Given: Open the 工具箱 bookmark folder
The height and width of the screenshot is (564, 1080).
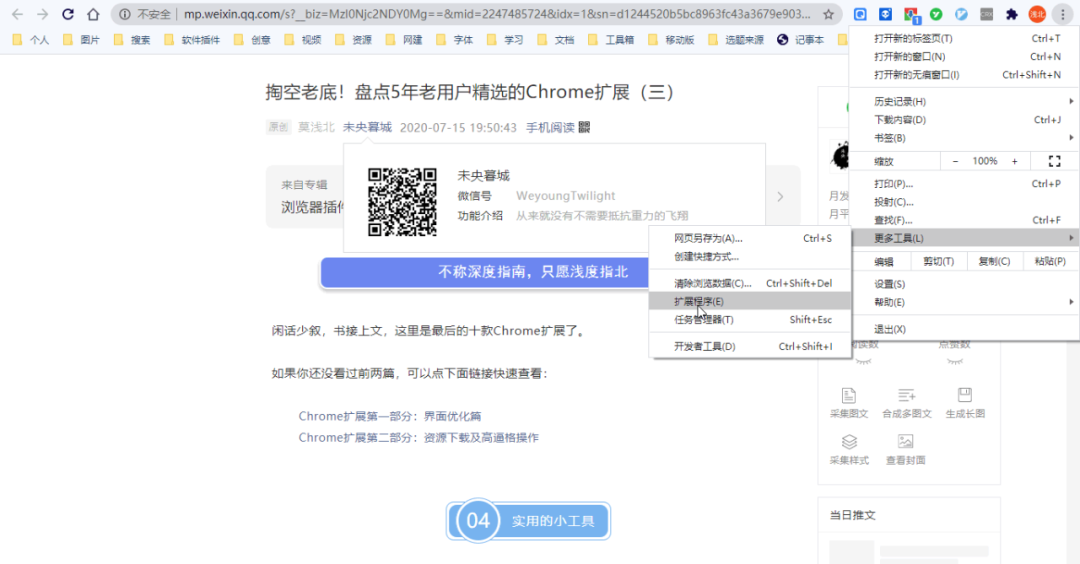Looking at the screenshot, I should click(611, 40).
